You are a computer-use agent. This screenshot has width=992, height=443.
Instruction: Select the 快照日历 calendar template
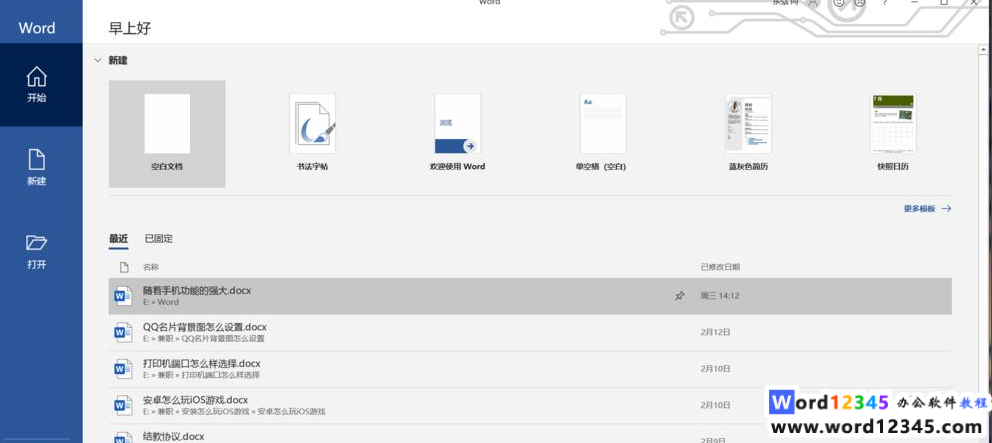pos(893,134)
